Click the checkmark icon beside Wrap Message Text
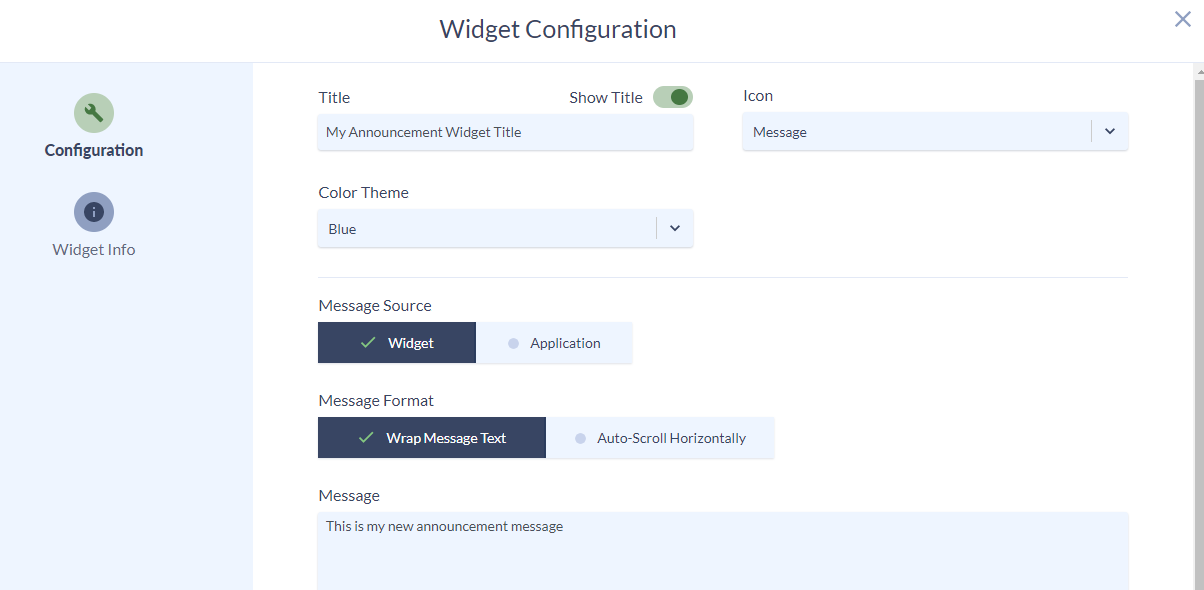The width and height of the screenshot is (1204, 590). [366, 438]
